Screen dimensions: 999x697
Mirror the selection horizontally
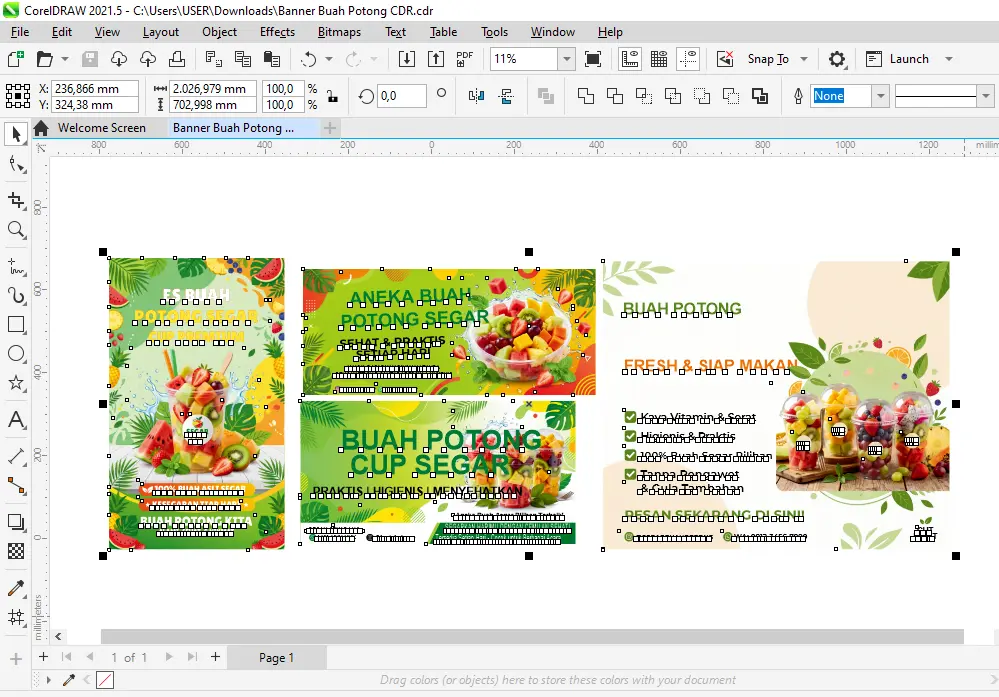tap(477, 96)
